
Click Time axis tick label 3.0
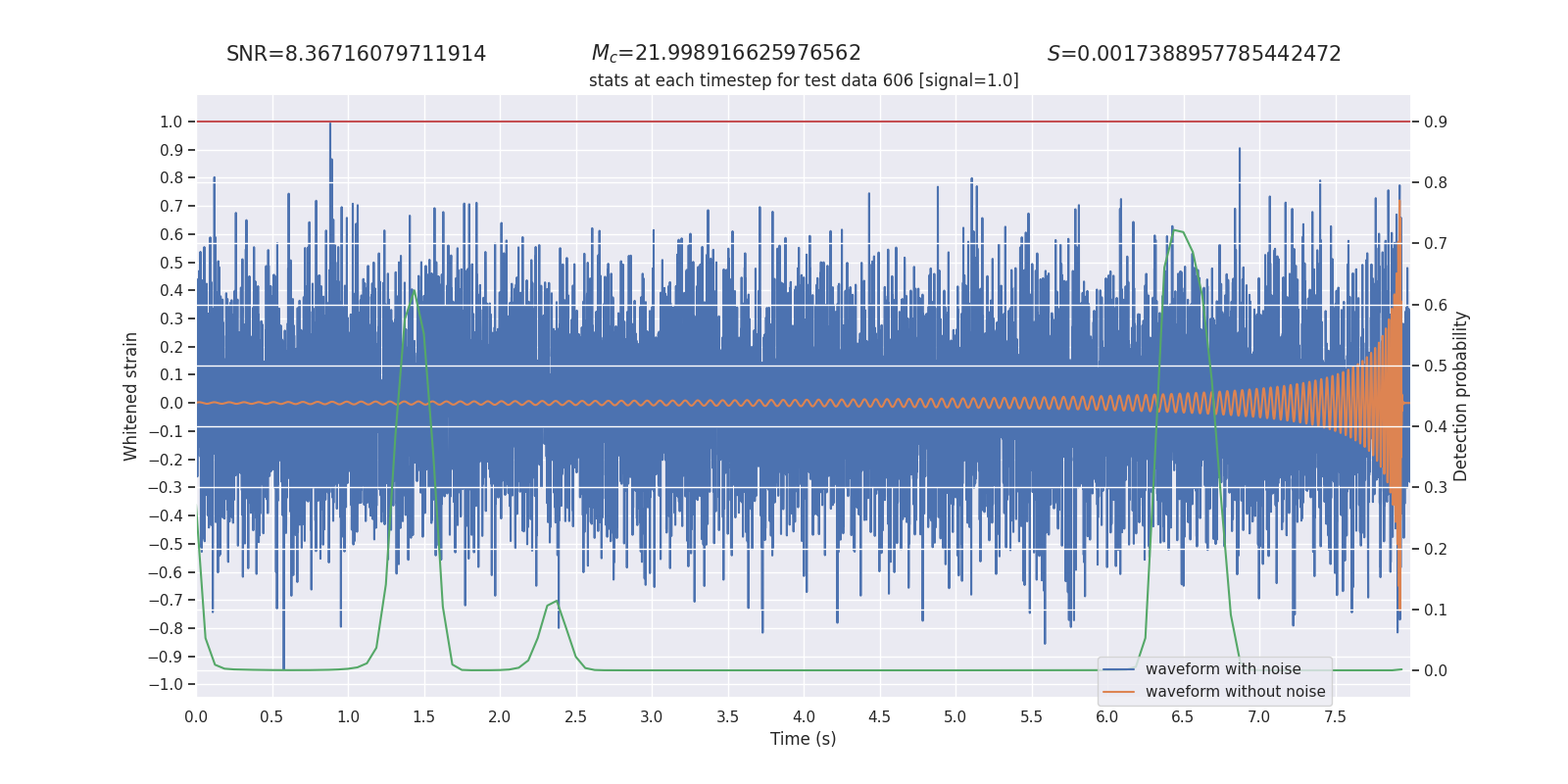[x=652, y=717]
